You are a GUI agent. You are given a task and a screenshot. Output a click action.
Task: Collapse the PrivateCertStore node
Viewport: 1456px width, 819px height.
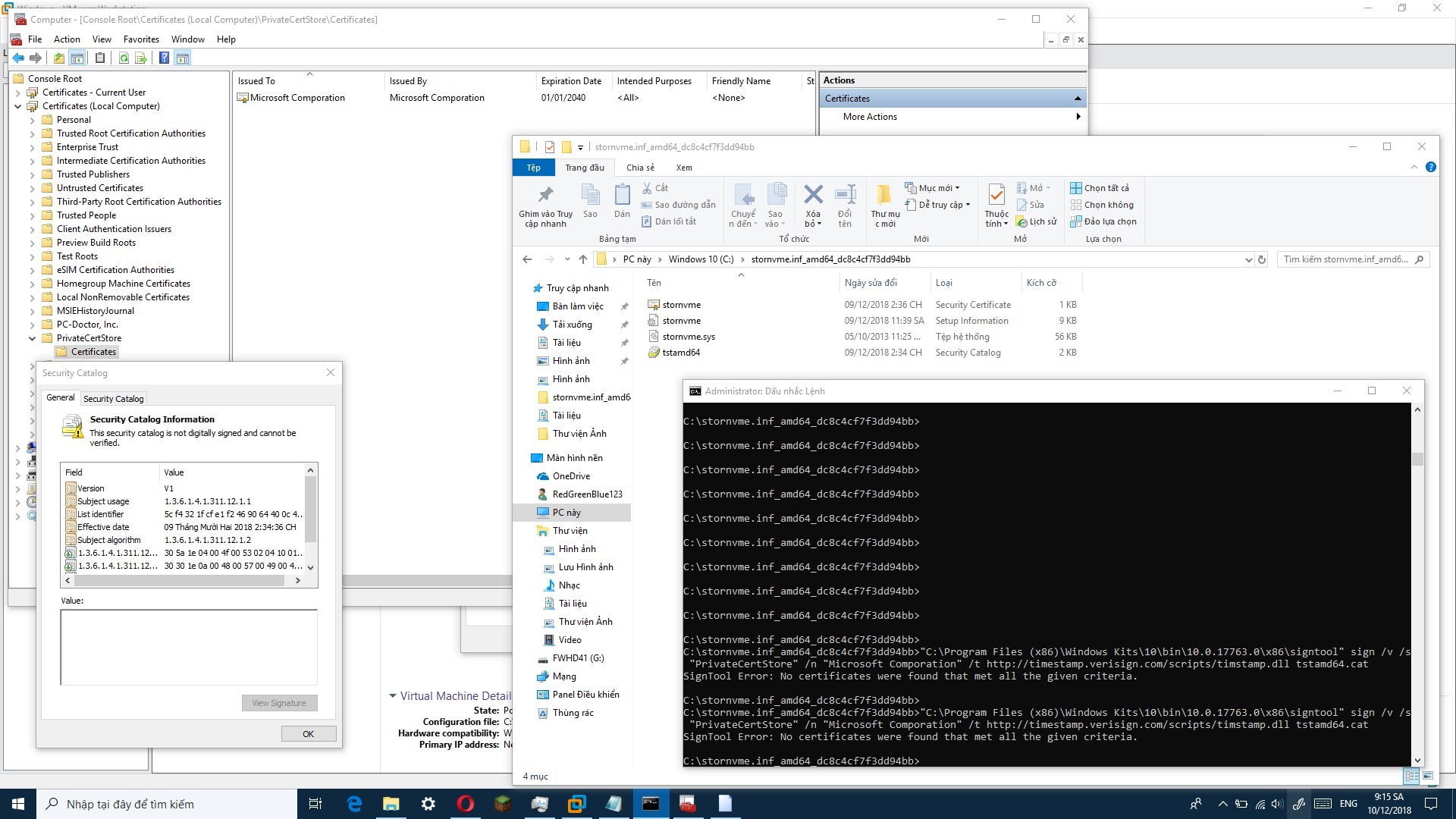click(x=32, y=338)
